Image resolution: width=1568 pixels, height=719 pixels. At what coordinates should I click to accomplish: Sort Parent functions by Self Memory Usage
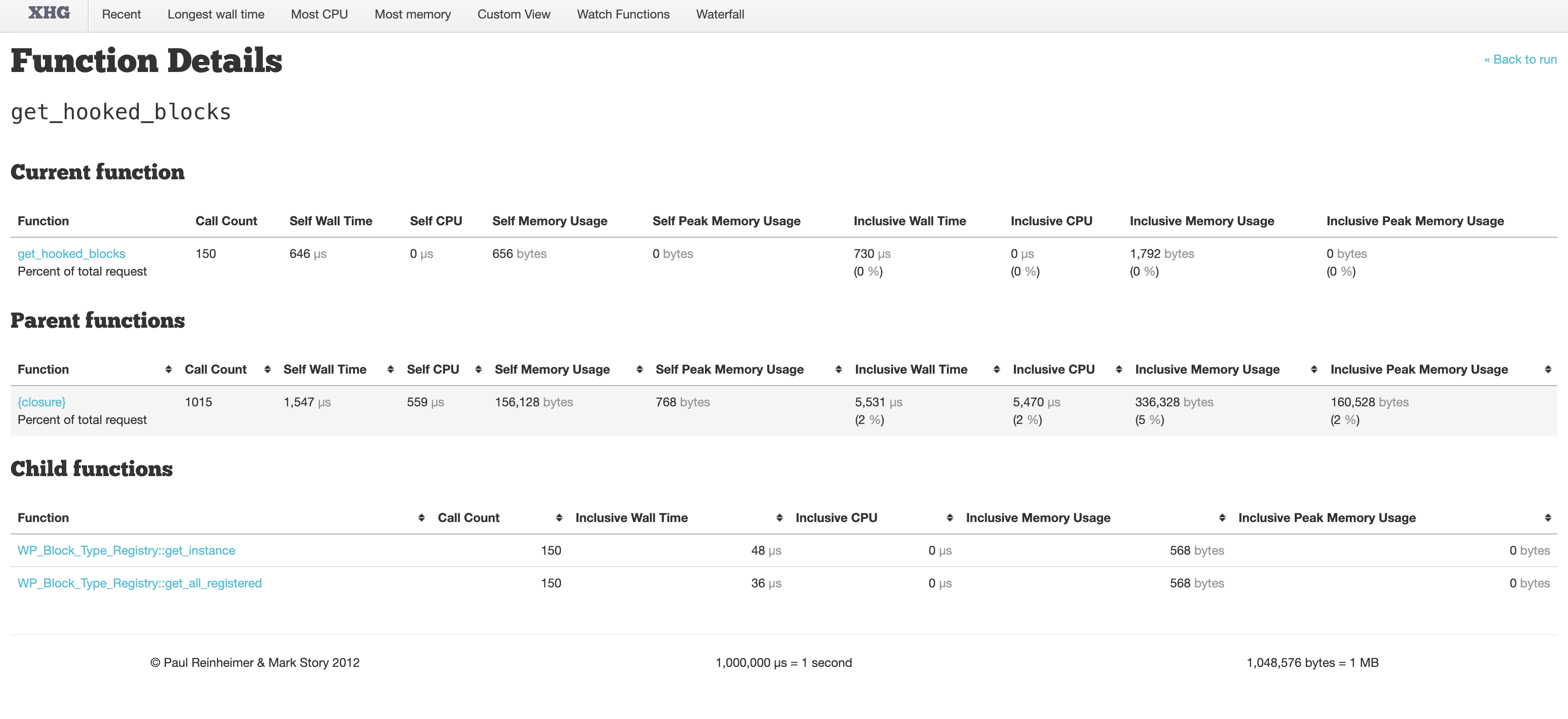551,370
